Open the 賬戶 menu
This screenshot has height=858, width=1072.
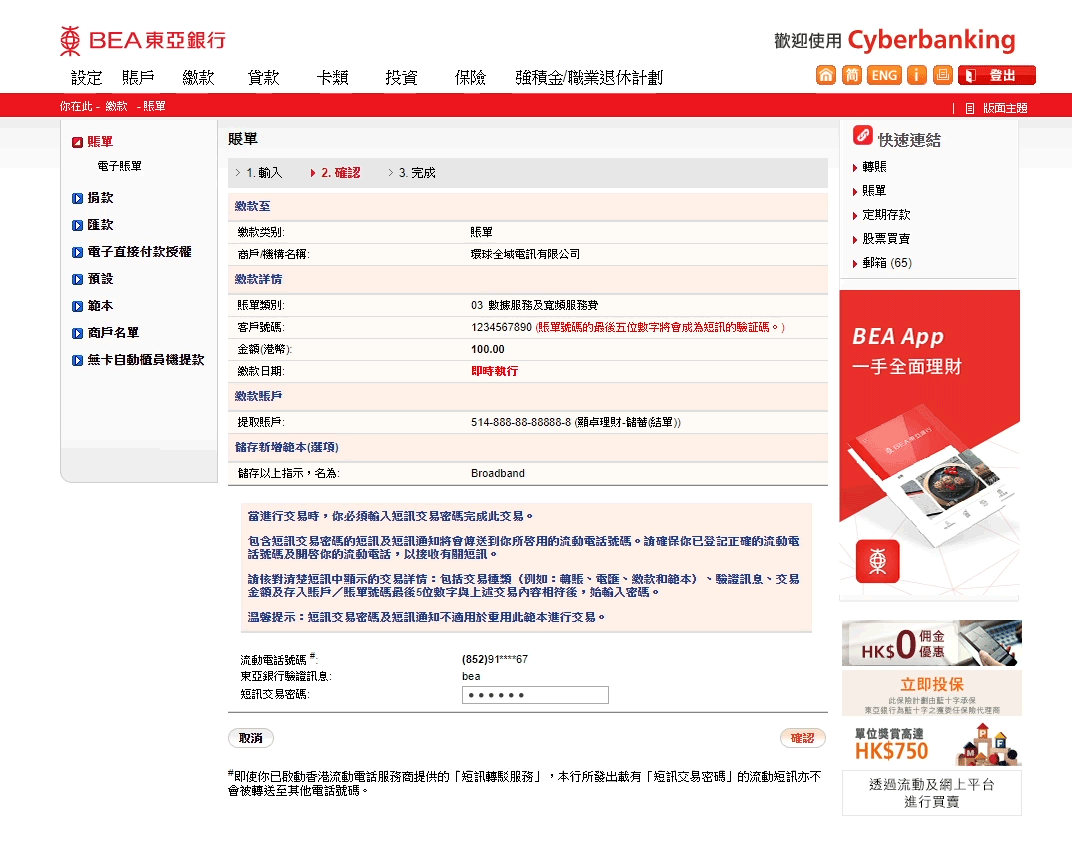138,78
